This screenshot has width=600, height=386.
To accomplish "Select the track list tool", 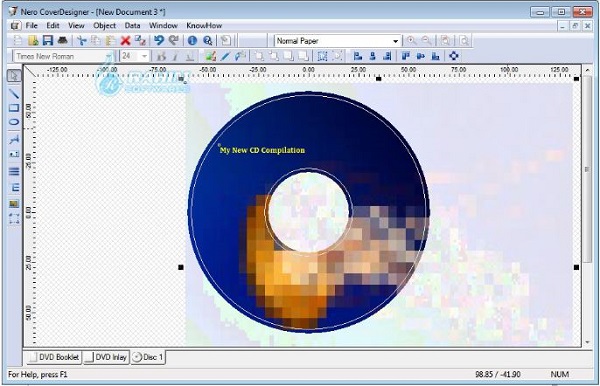I will tap(14, 171).
